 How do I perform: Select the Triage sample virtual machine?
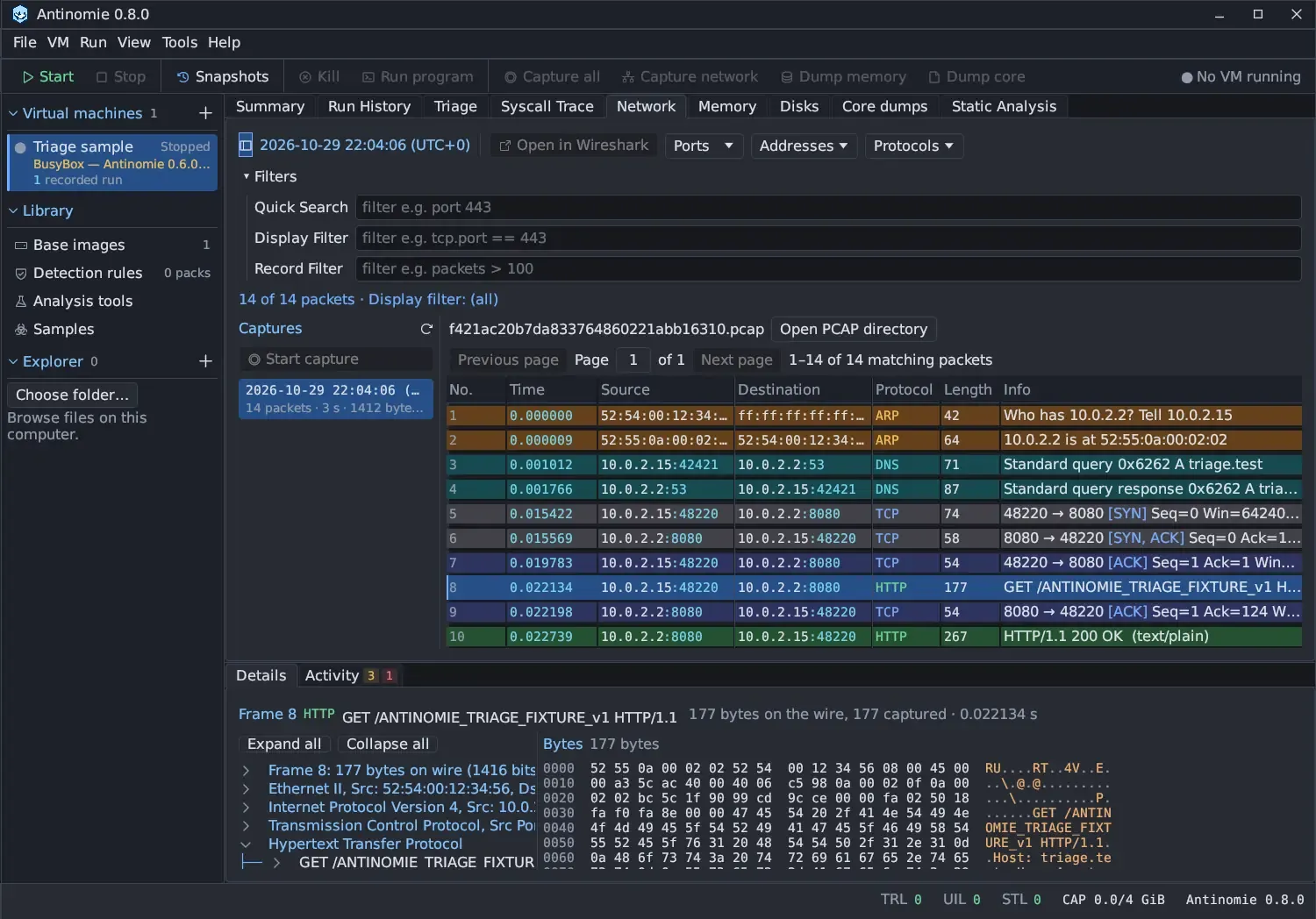(x=112, y=162)
